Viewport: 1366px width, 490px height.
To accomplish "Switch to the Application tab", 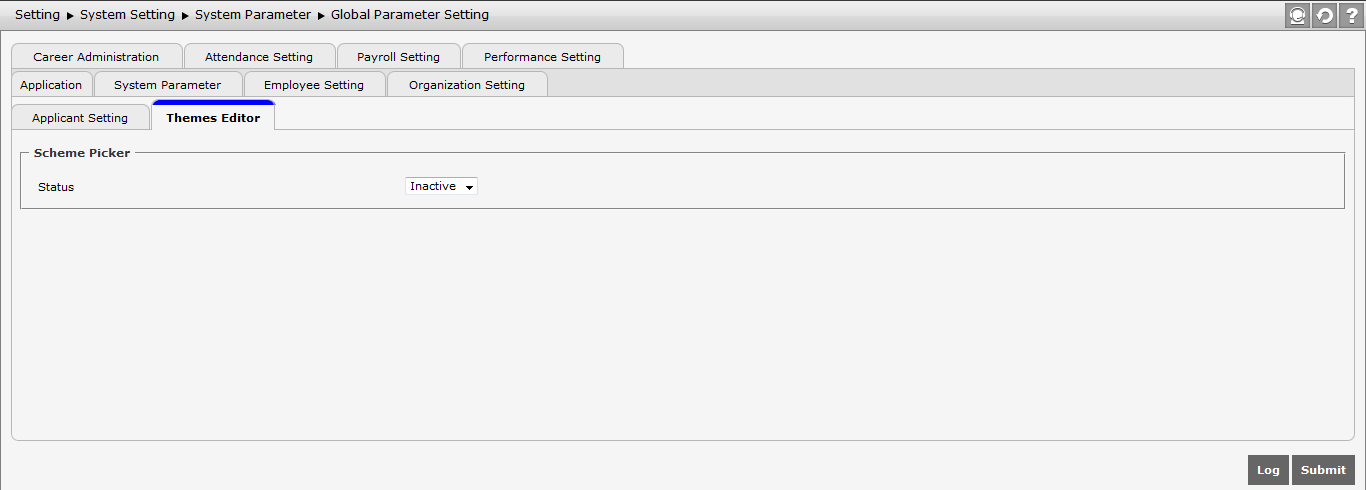I will [51, 85].
